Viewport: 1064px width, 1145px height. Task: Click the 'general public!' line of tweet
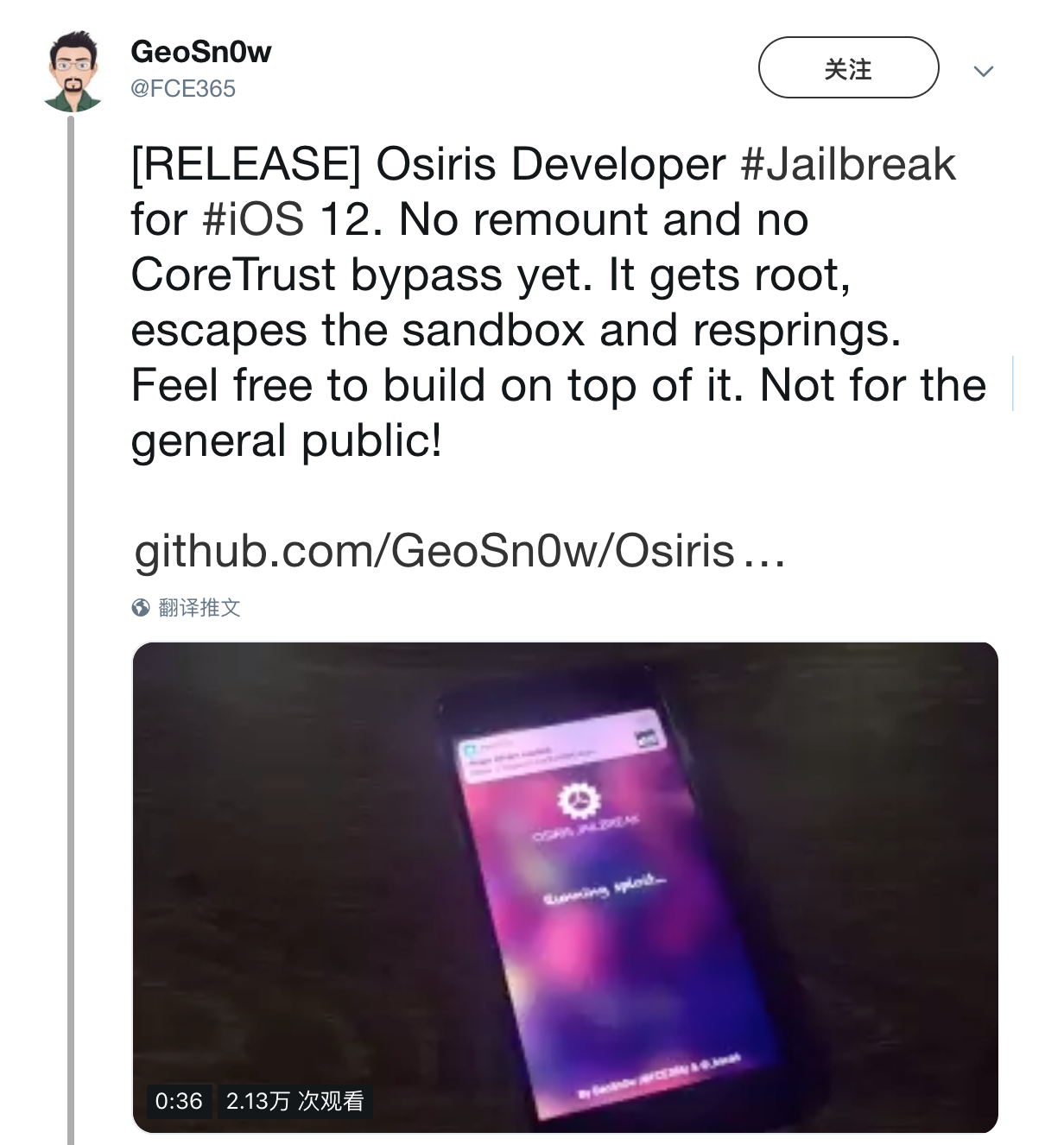(x=286, y=441)
